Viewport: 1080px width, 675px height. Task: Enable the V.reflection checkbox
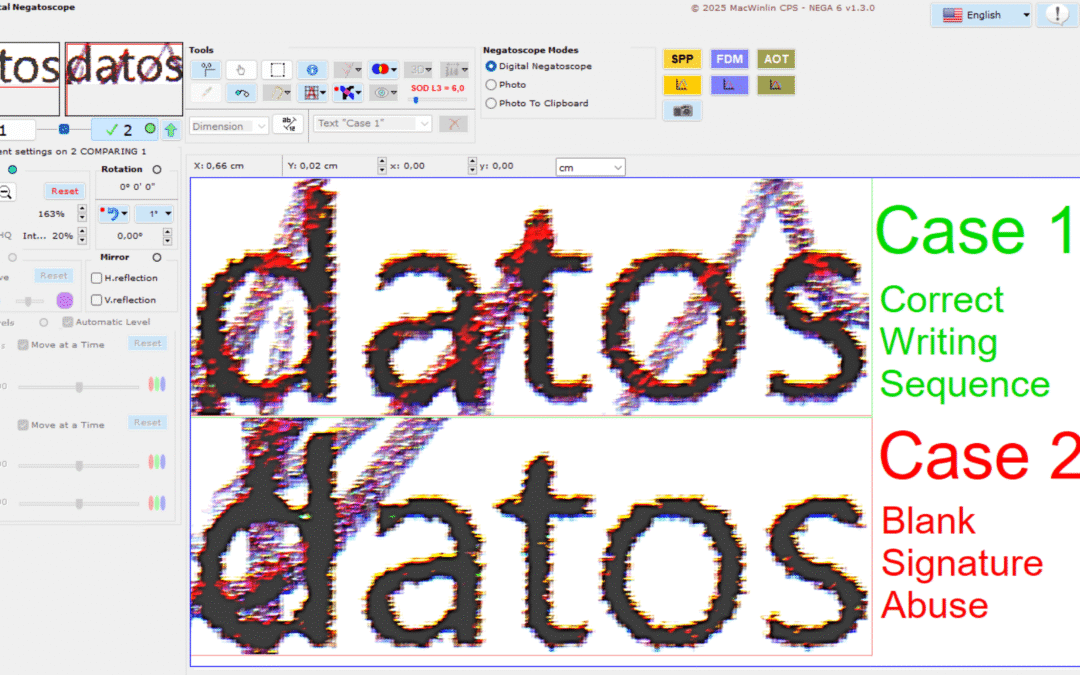(x=96, y=300)
